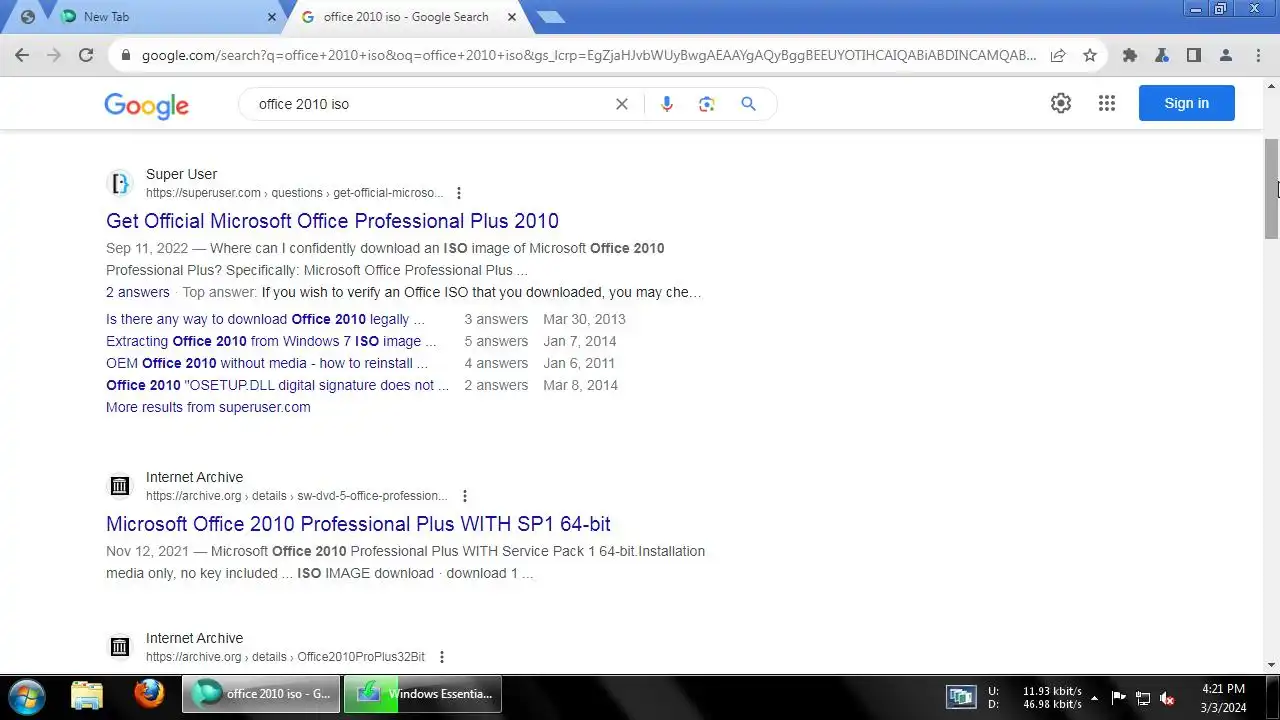Screen dimensions: 1280x720
Task: Select office 2010 iso Google Search tab
Action: pos(407,17)
